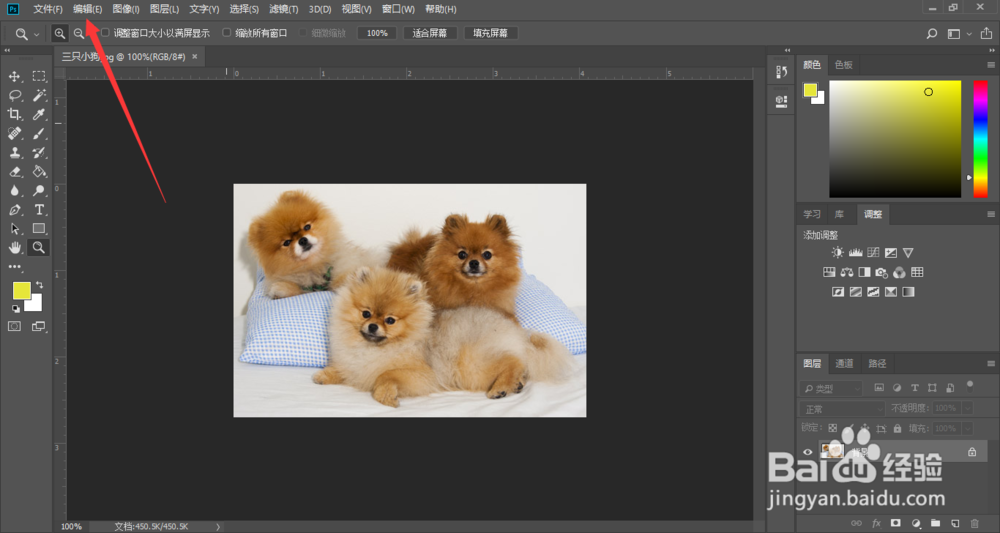Add a Photo Filter adjustment

(881, 272)
